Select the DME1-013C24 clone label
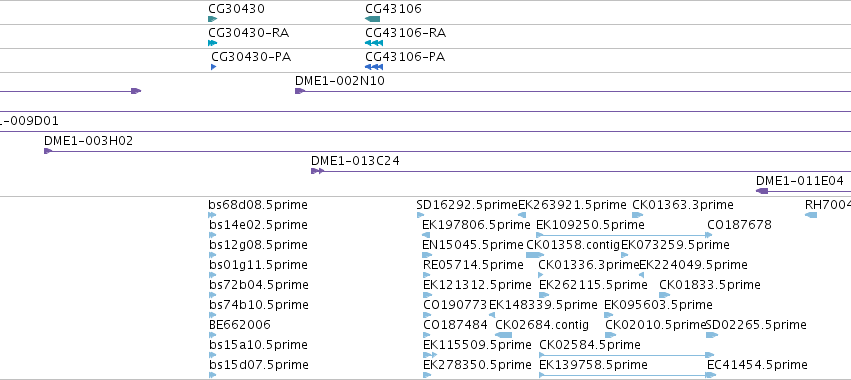This screenshot has width=851, height=380. pyautogui.click(x=355, y=161)
